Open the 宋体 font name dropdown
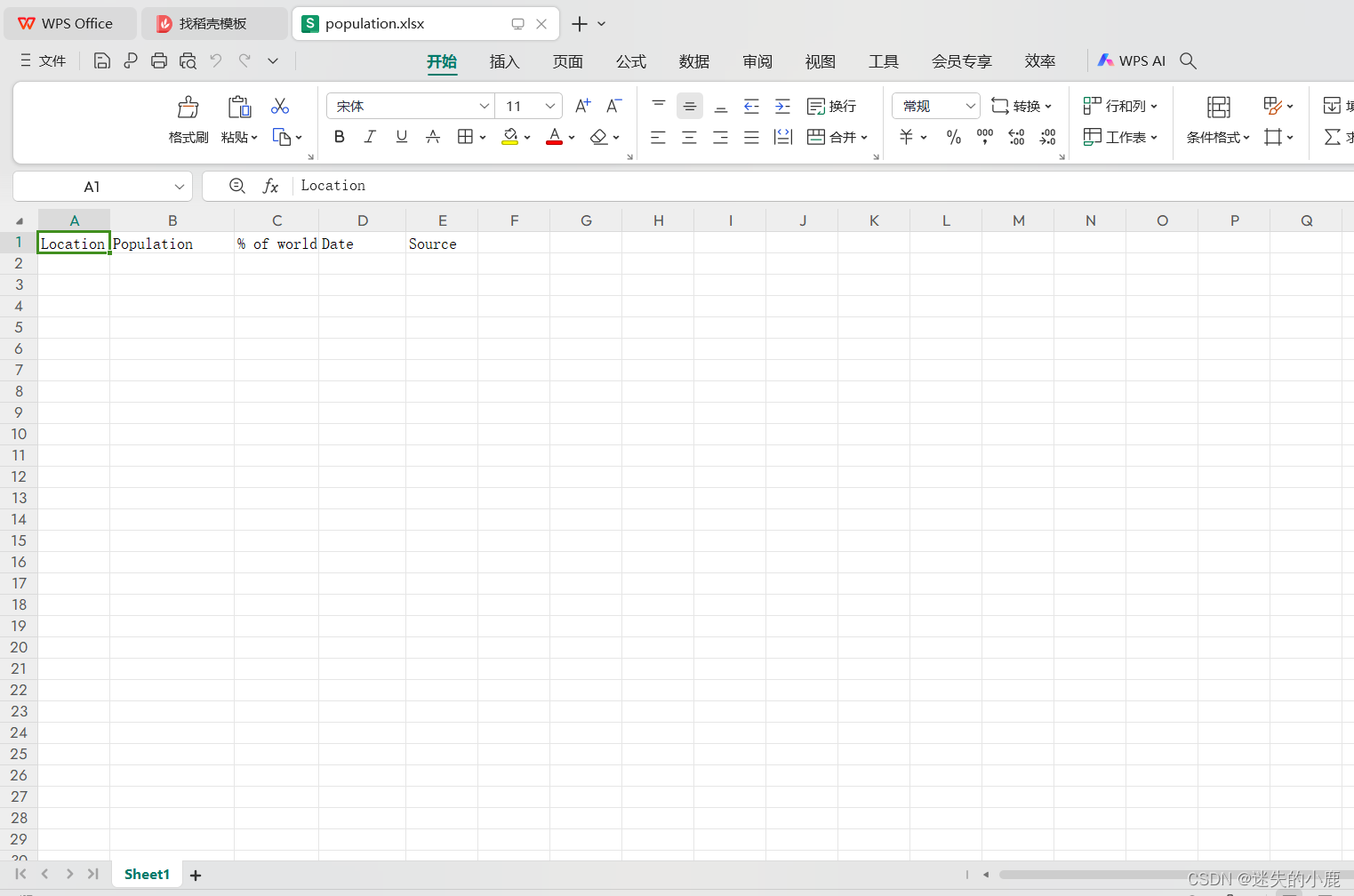The width and height of the screenshot is (1354, 896). point(485,106)
